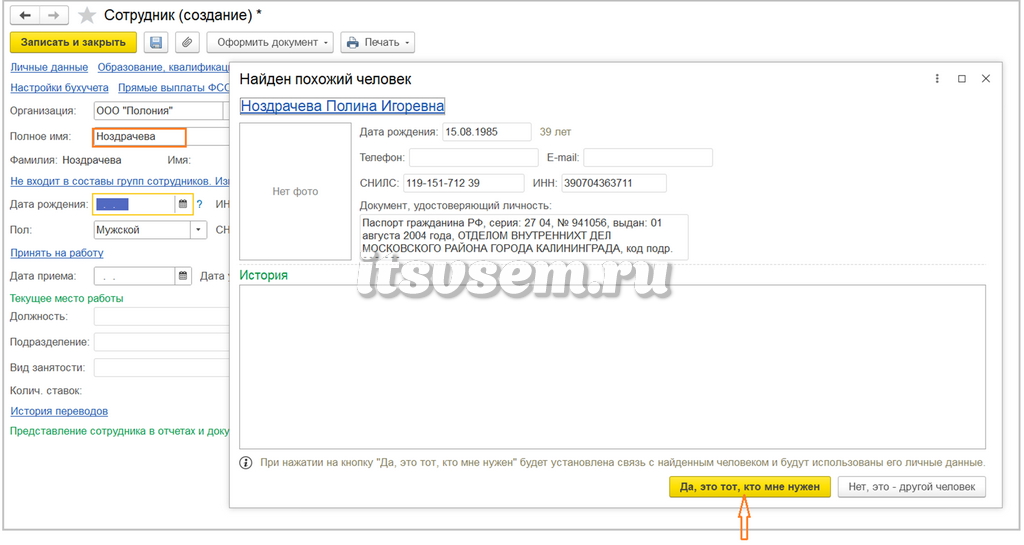Click the ИНН field 390704363711
Screen dimensions: 1024x545
614,183
